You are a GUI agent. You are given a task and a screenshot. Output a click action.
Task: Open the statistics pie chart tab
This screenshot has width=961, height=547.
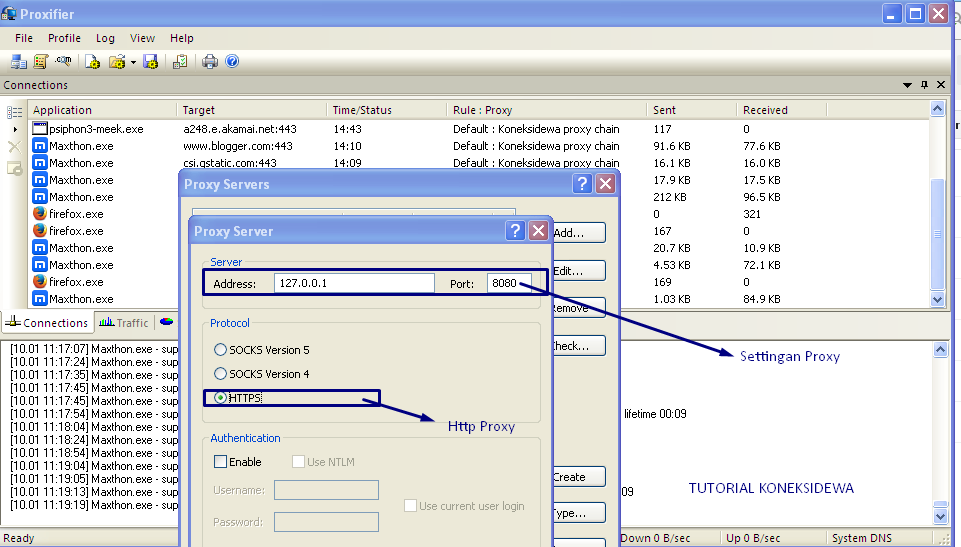coord(166,322)
